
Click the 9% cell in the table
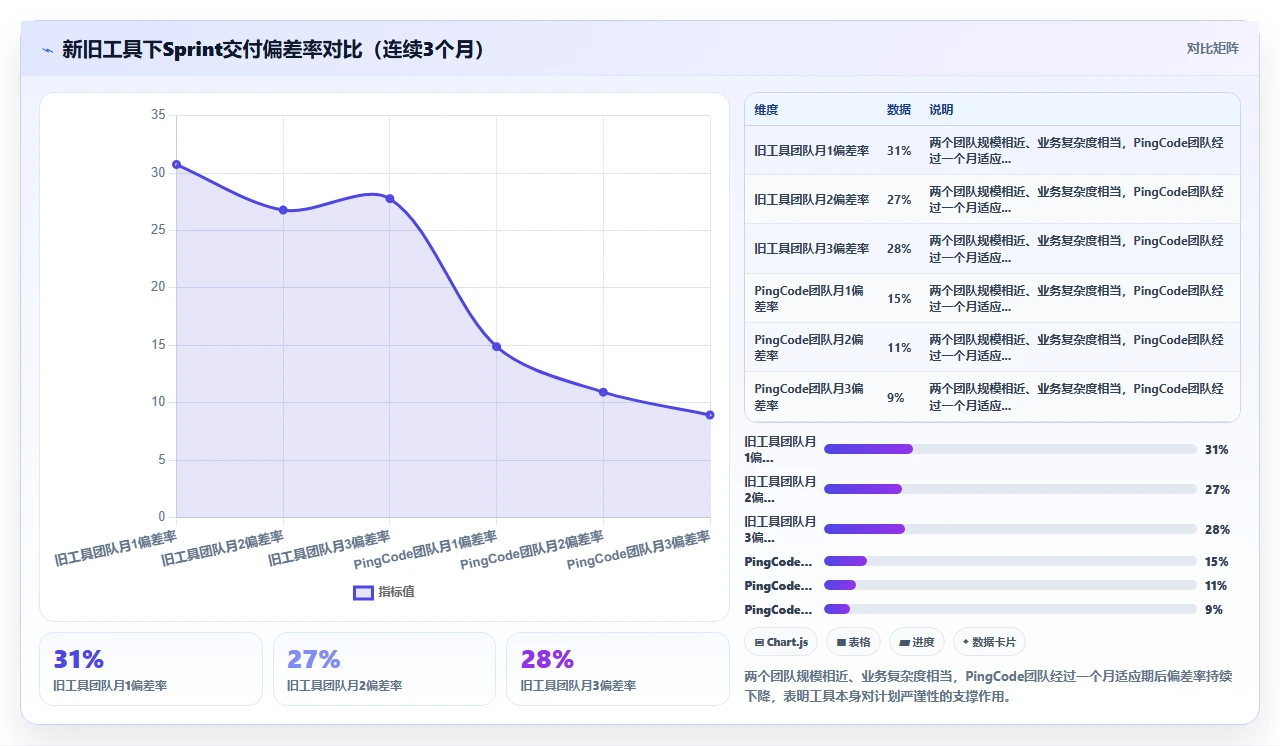pyautogui.click(x=896, y=397)
